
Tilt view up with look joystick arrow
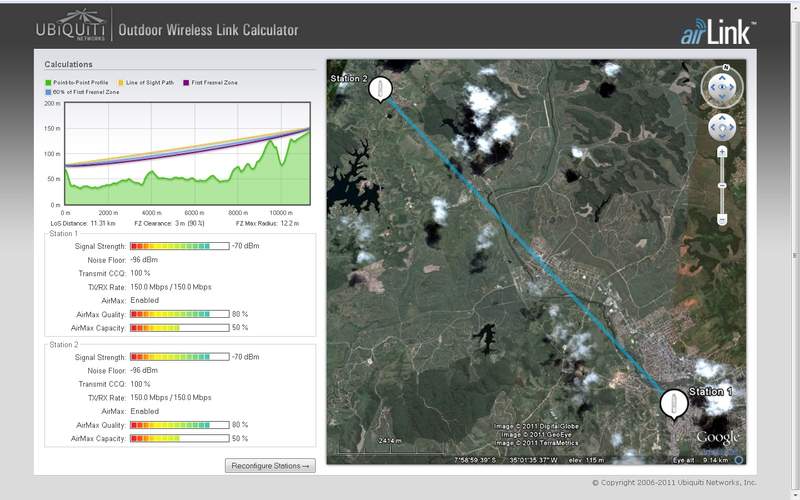[722, 78]
